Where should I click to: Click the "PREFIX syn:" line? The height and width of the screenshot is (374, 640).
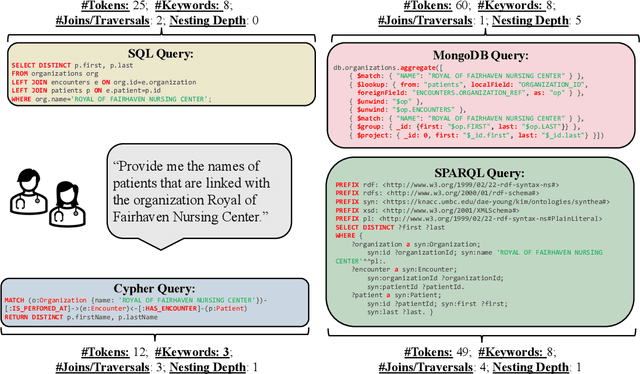point(473,202)
